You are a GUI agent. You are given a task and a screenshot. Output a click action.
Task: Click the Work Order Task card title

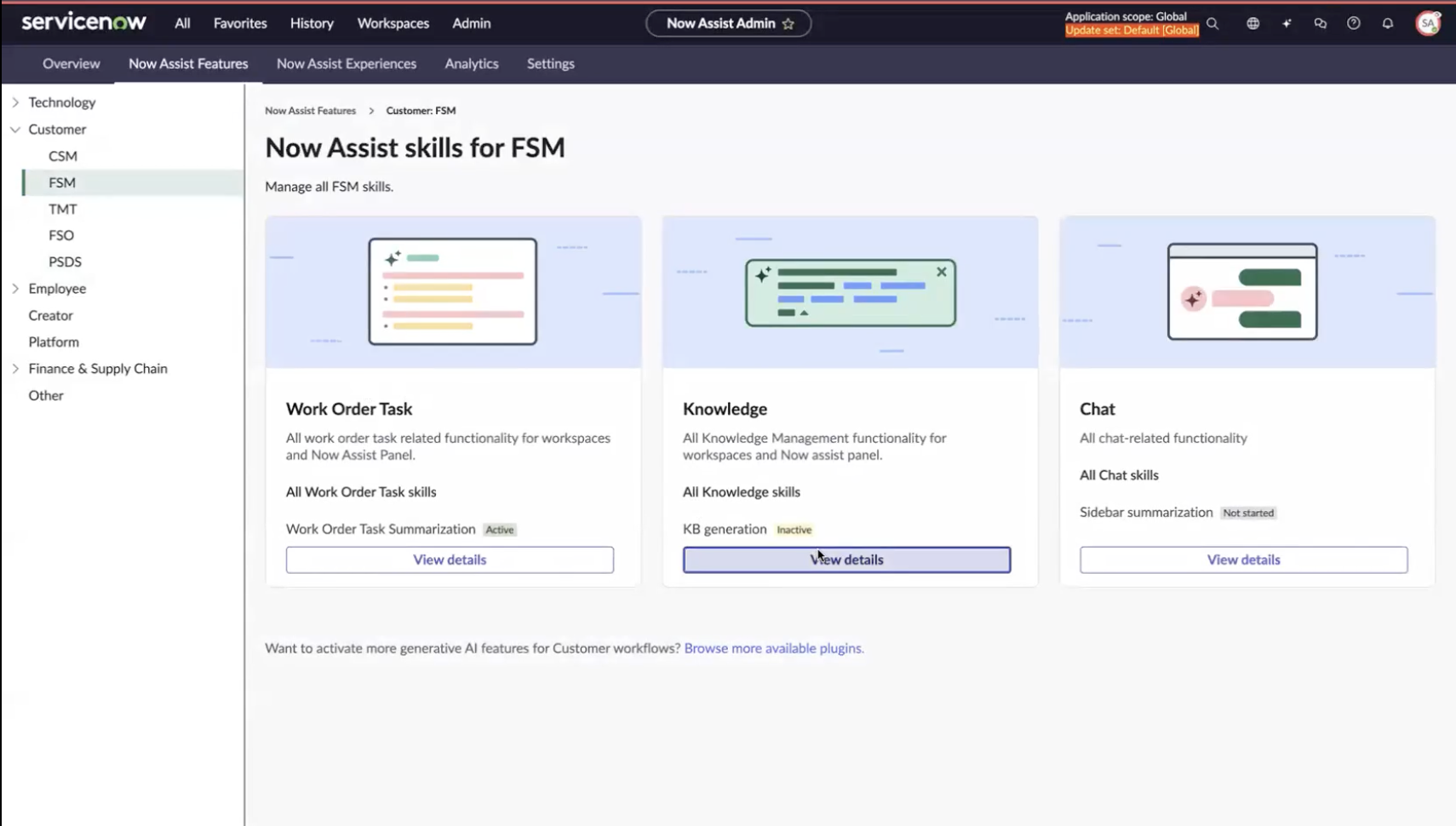349,409
